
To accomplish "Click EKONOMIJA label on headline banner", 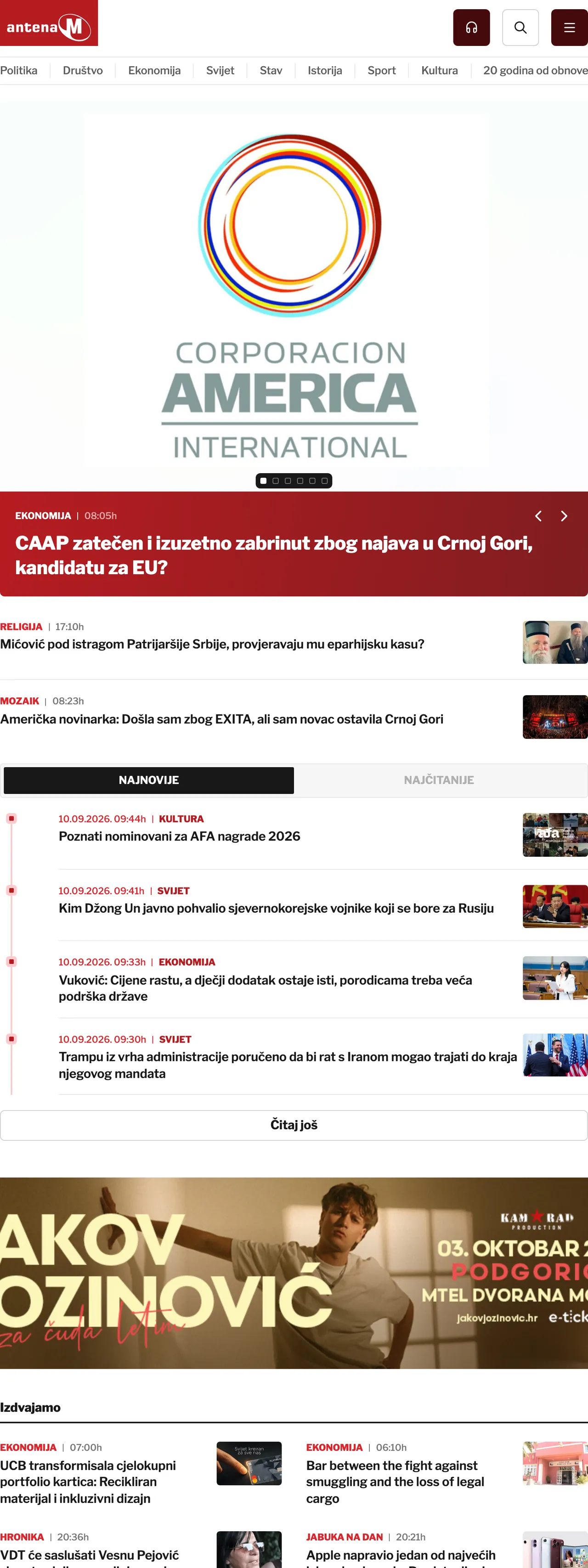I will click(x=43, y=516).
